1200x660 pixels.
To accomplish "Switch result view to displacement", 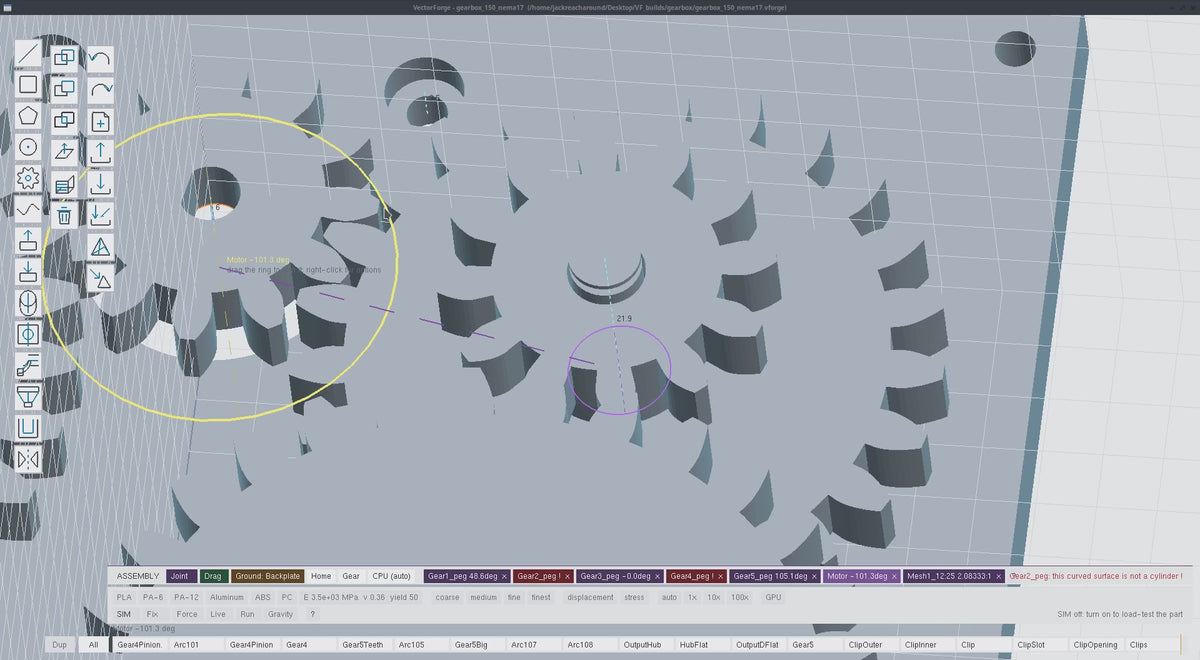I will pos(590,597).
